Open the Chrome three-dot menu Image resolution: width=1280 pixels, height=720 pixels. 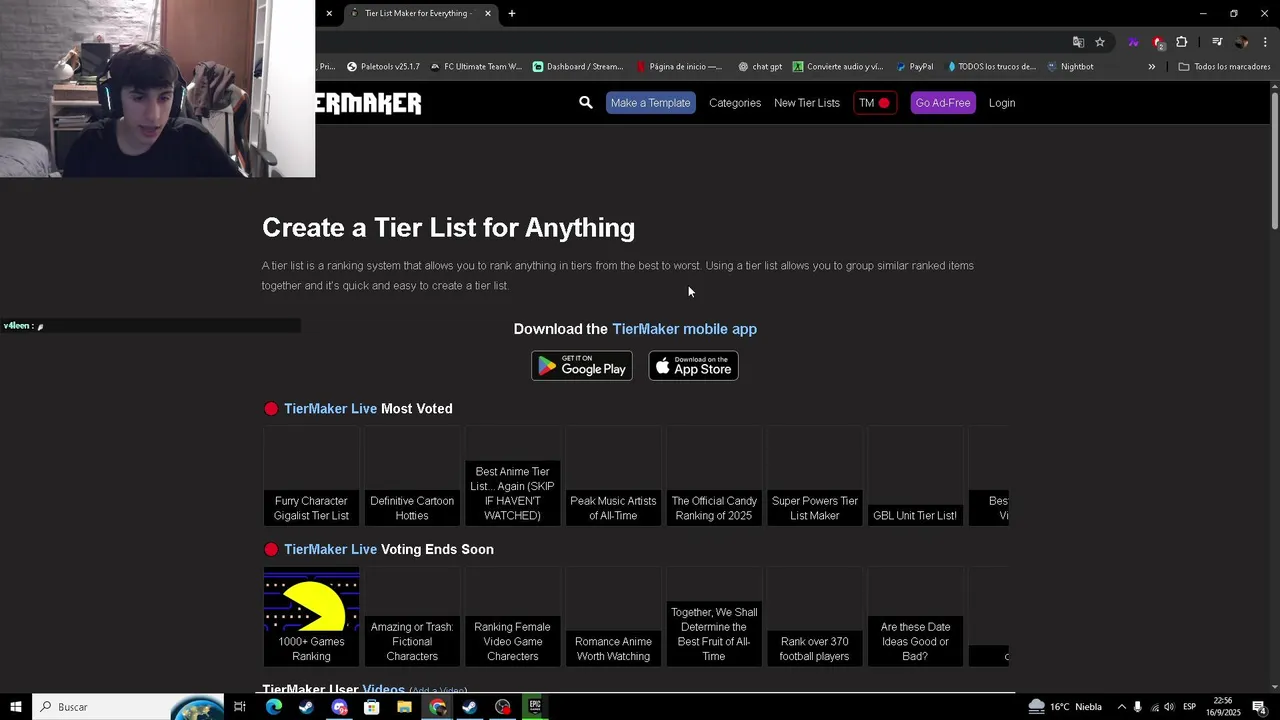click(1265, 42)
